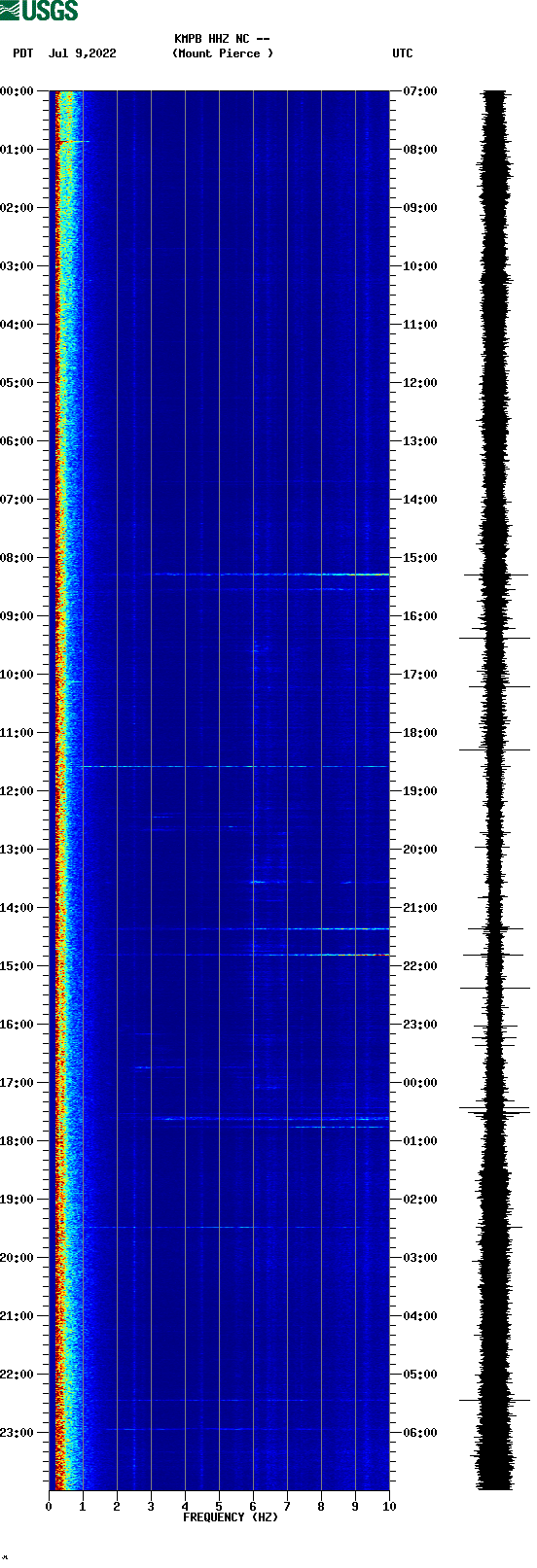Click the 01:00 PDT time label

coord(17,150)
